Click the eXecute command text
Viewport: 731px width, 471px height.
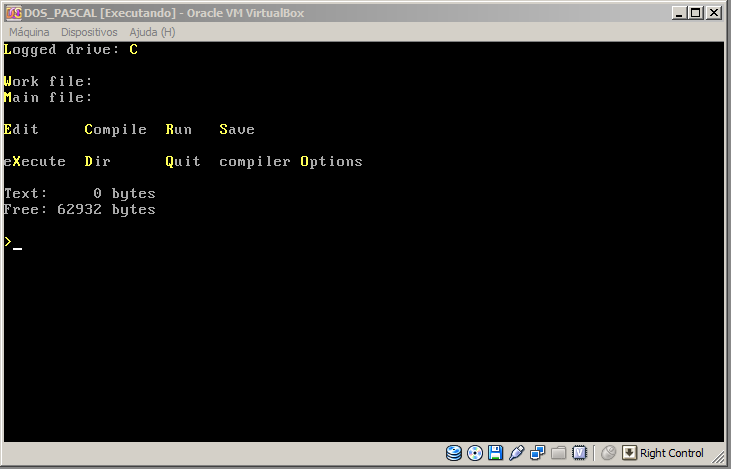point(34,161)
